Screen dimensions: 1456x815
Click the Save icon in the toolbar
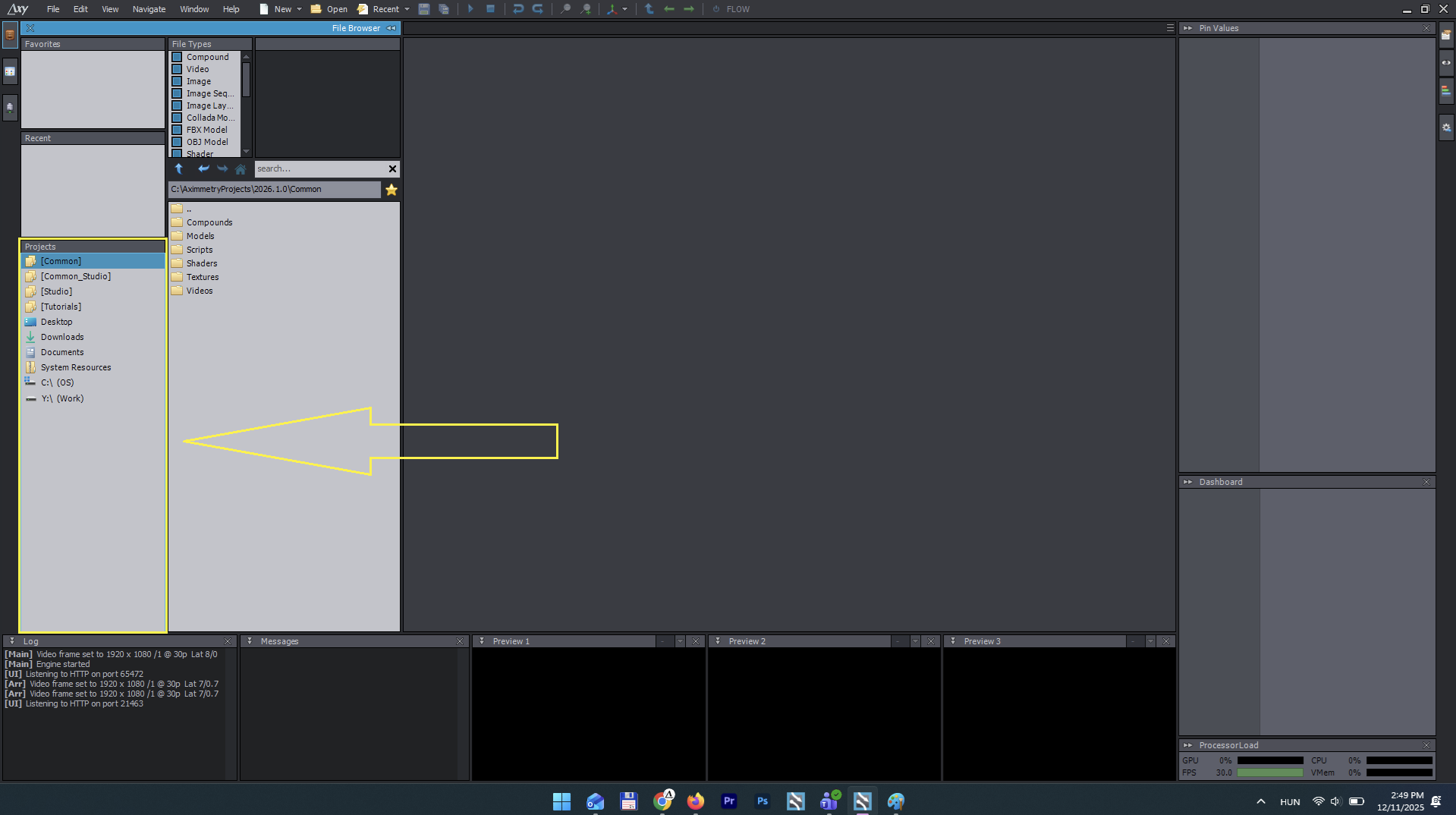pos(424,9)
